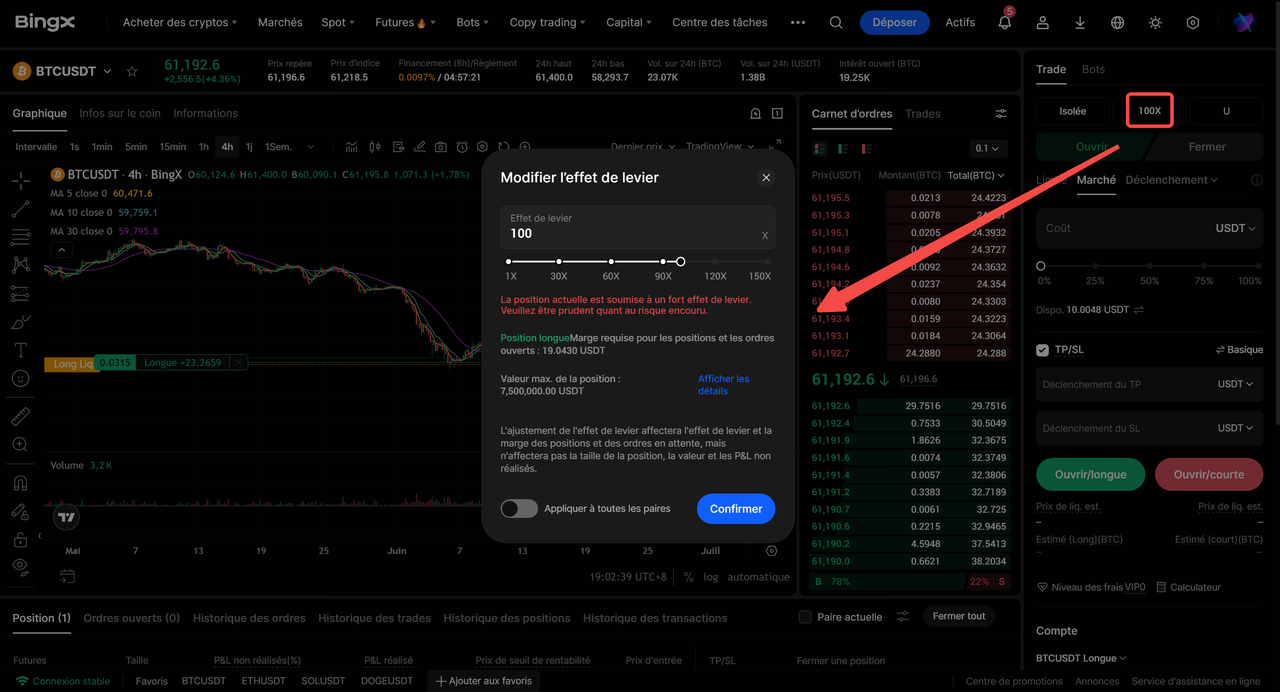
Task: Open the emoji sticker tool
Action: click(20, 379)
